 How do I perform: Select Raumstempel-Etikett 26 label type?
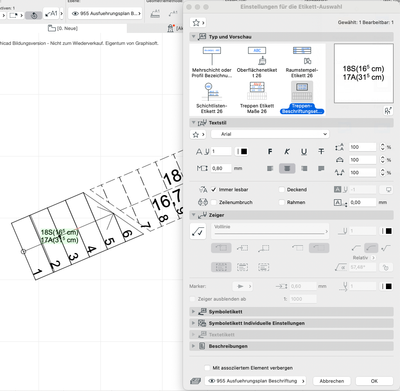(x=302, y=62)
